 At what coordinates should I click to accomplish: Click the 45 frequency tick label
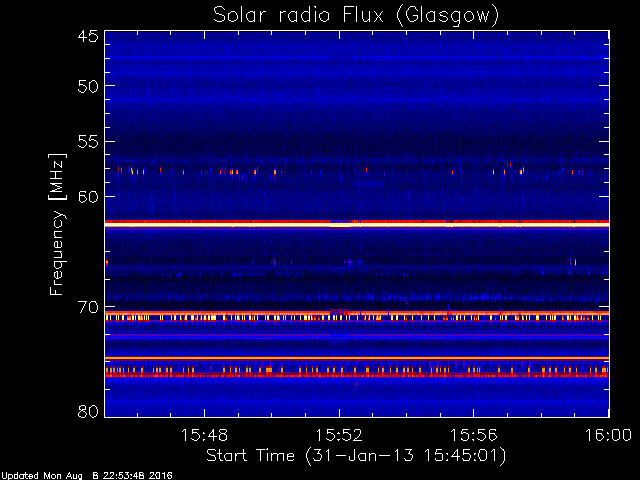tap(88, 37)
